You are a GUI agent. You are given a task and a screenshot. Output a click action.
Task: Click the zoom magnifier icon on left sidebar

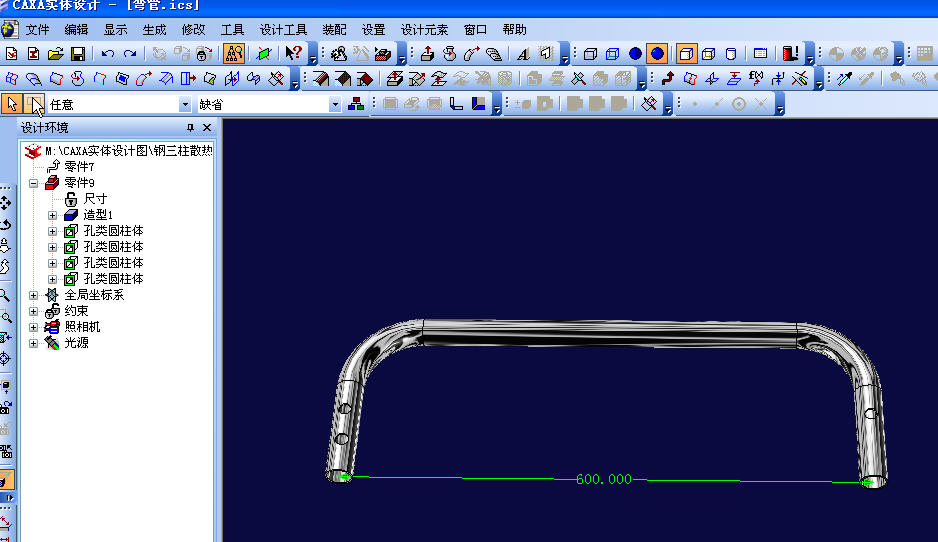(5, 295)
